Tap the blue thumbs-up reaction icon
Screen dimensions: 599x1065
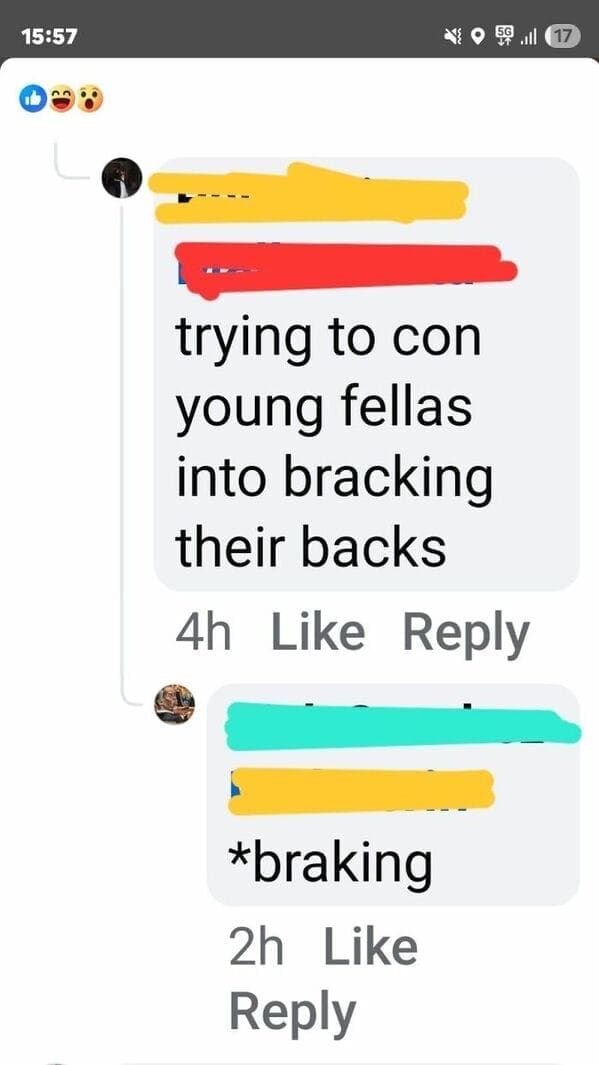click(x=33, y=99)
